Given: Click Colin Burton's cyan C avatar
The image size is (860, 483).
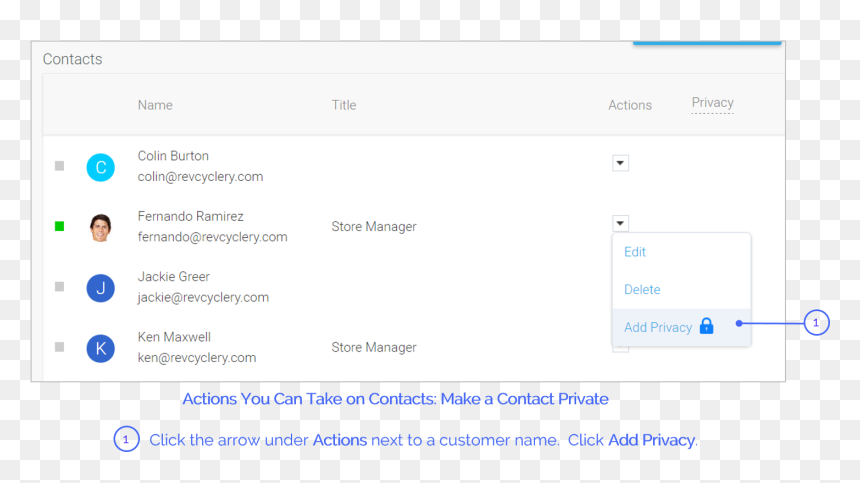Looking at the screenshot, I should (100, 167).
